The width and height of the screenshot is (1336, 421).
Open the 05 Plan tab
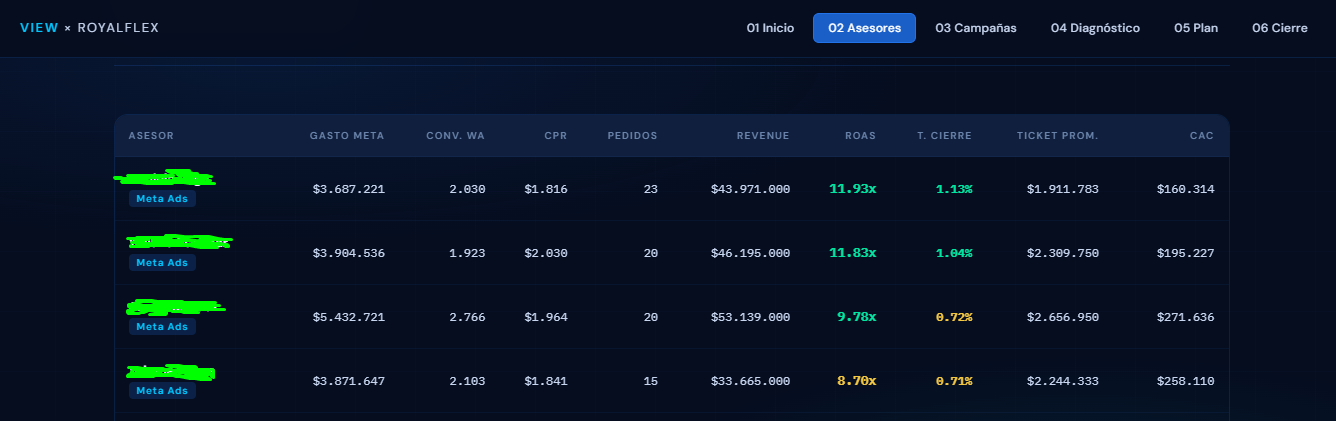1196,28
